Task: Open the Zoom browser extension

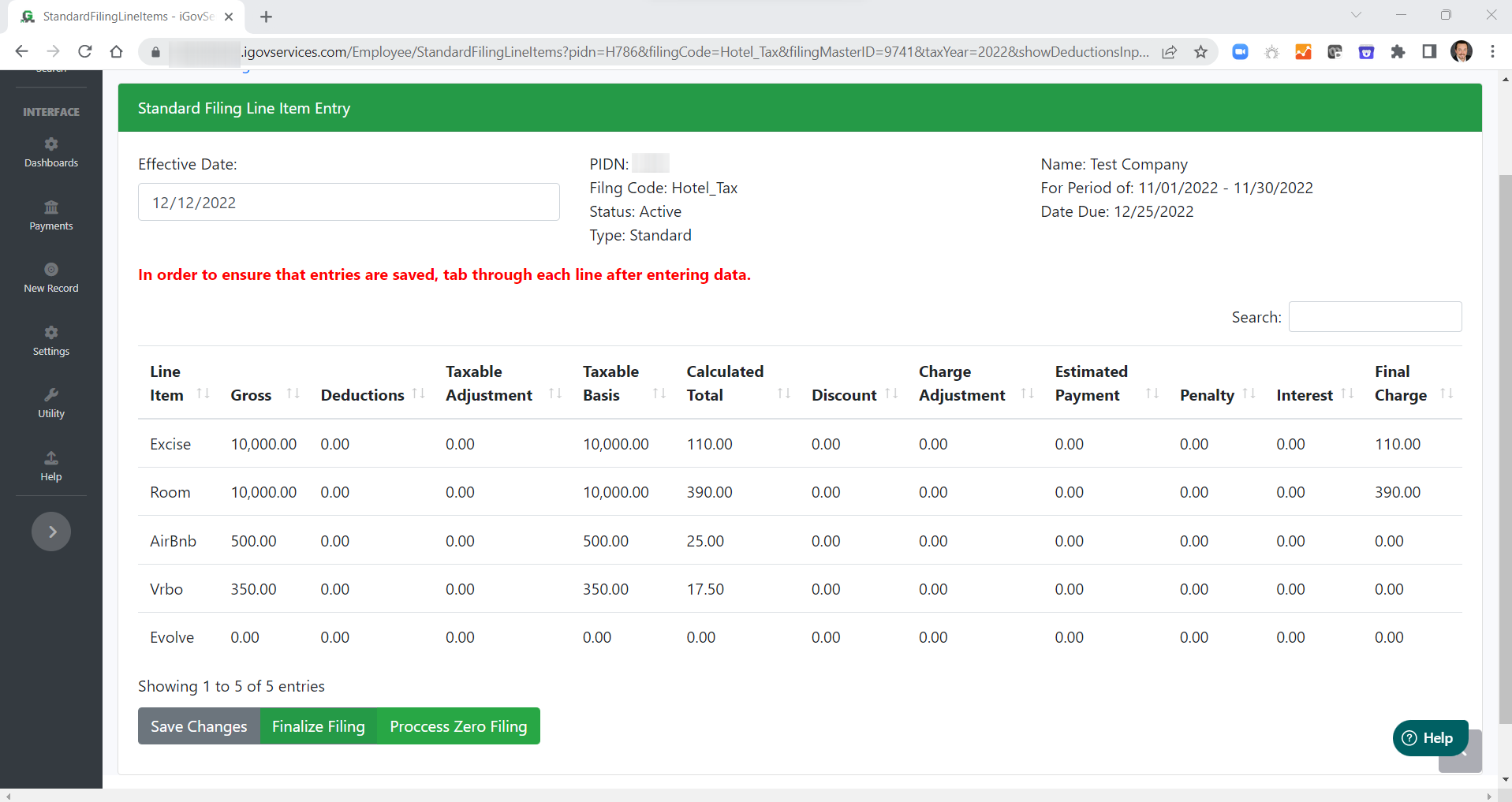Action: (1240, 51)
